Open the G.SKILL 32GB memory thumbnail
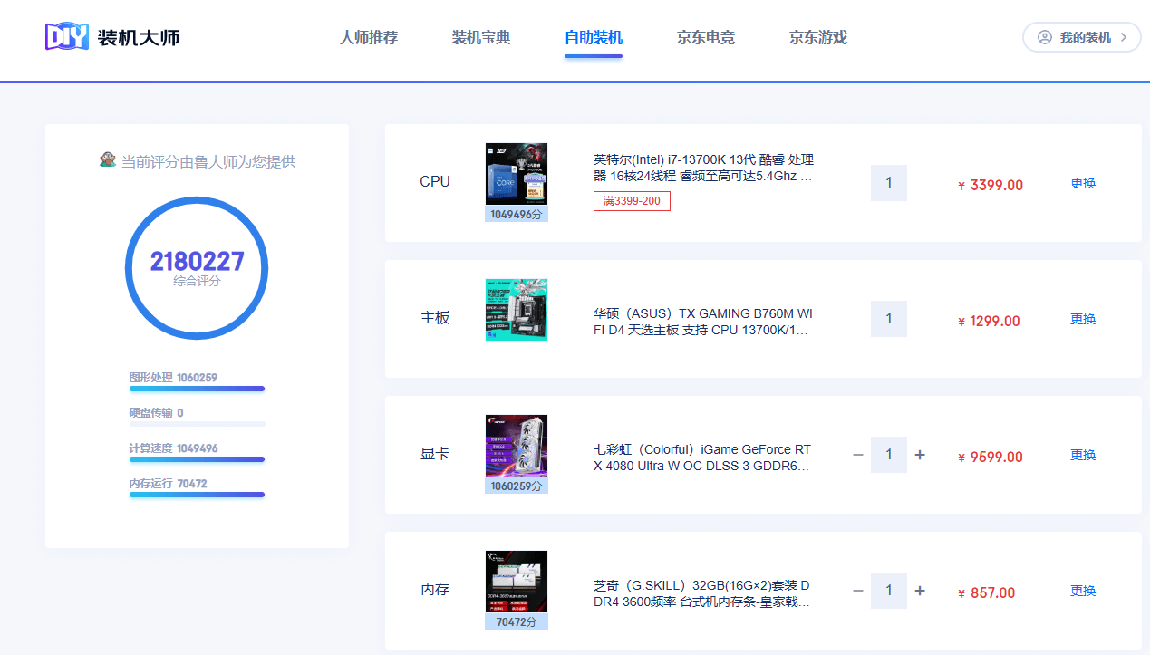This screenshot has height=655, width=1150. [x=516, y=582]
